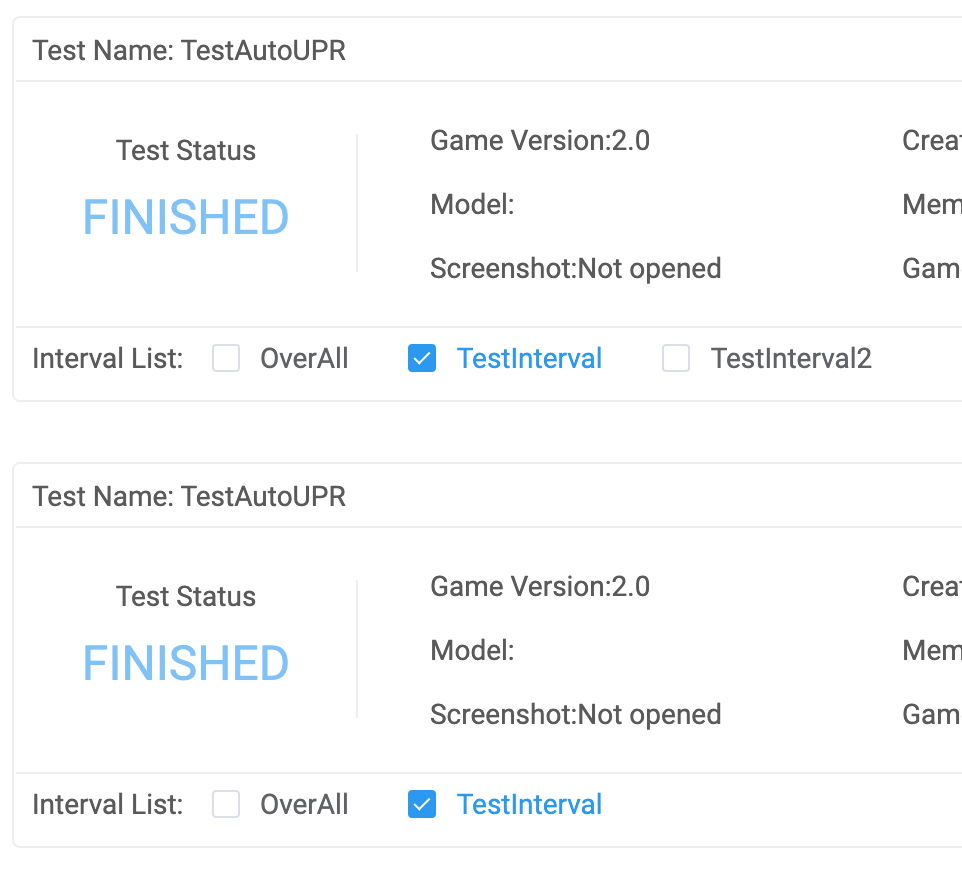Enable OverAll checkbox in first test card
The image size is (962, 876).
(226, 359)
